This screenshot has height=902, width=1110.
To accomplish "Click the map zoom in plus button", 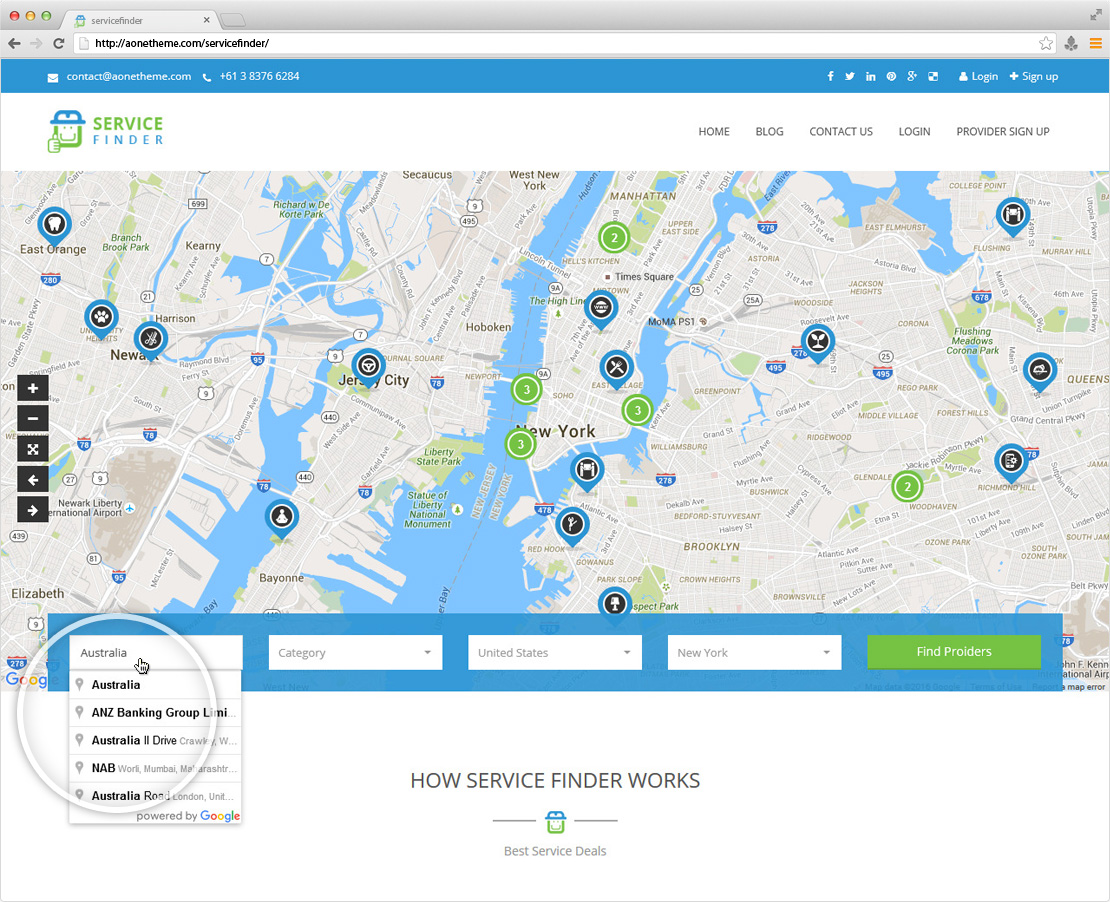I will click(33, 389).
